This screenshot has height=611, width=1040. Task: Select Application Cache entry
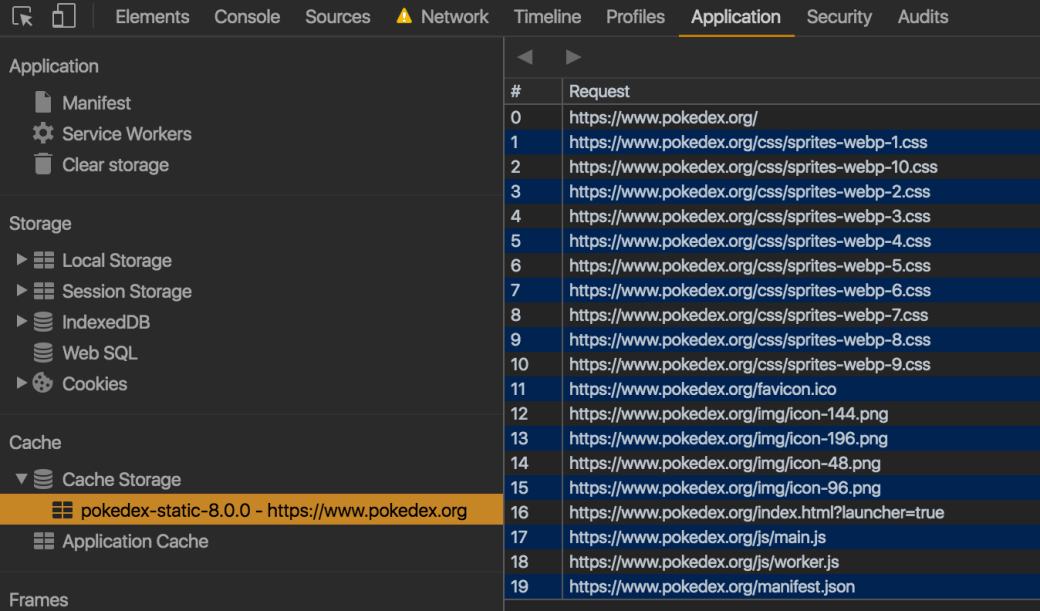click(x=135, y=541)
